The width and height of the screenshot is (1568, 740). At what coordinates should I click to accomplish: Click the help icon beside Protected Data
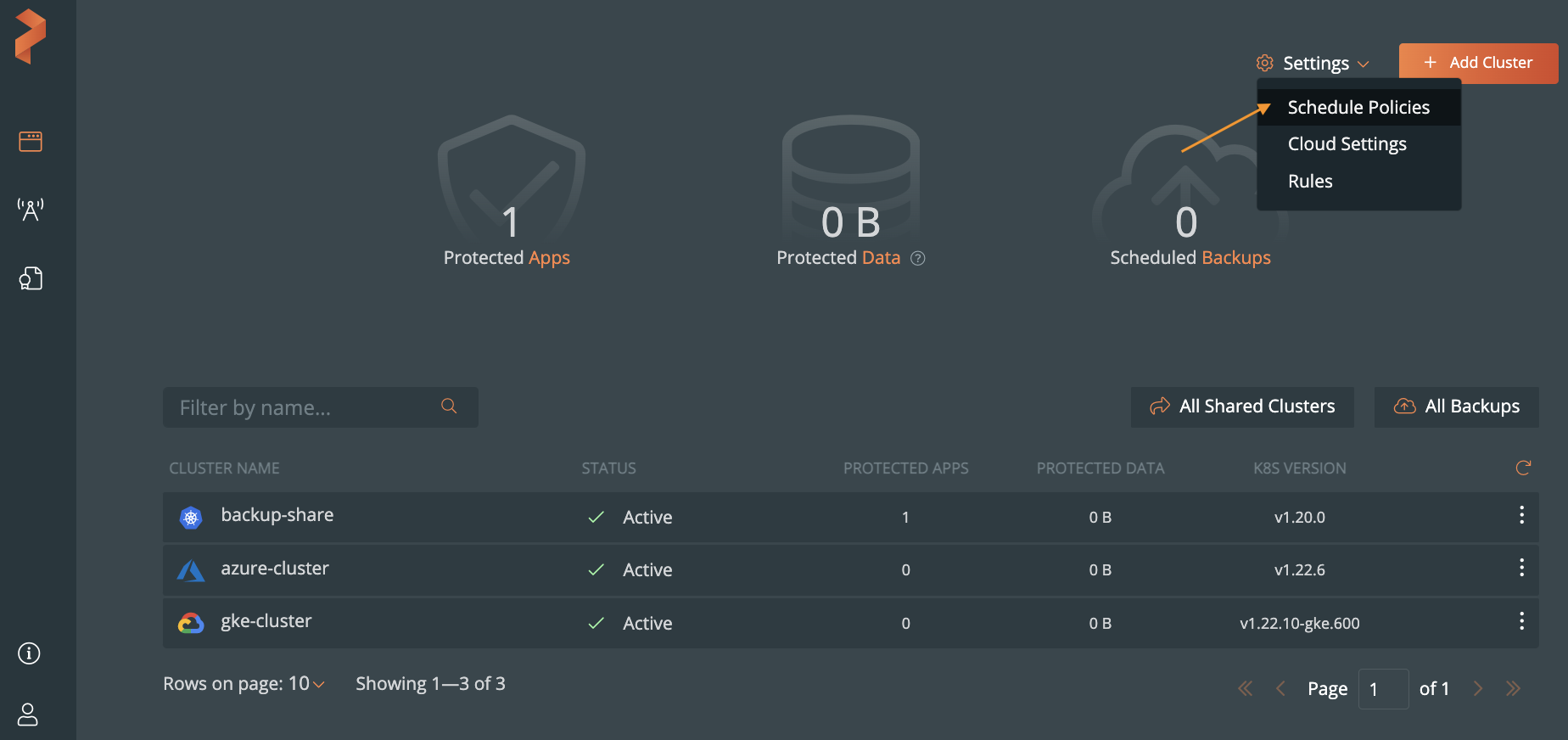[x=917, y=259]
